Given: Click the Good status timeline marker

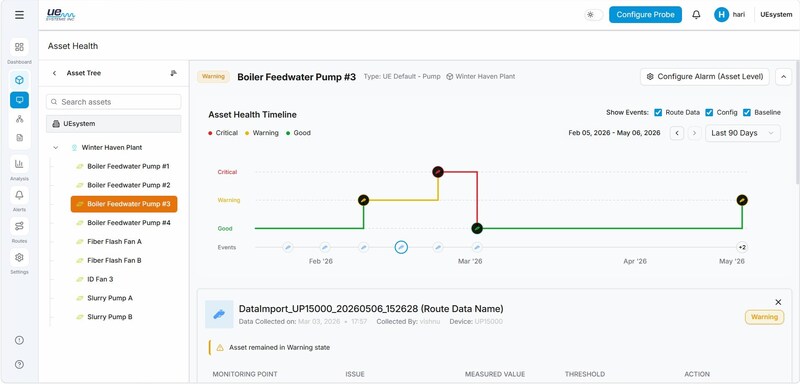Looking at the screenshot, I should 477,228.
